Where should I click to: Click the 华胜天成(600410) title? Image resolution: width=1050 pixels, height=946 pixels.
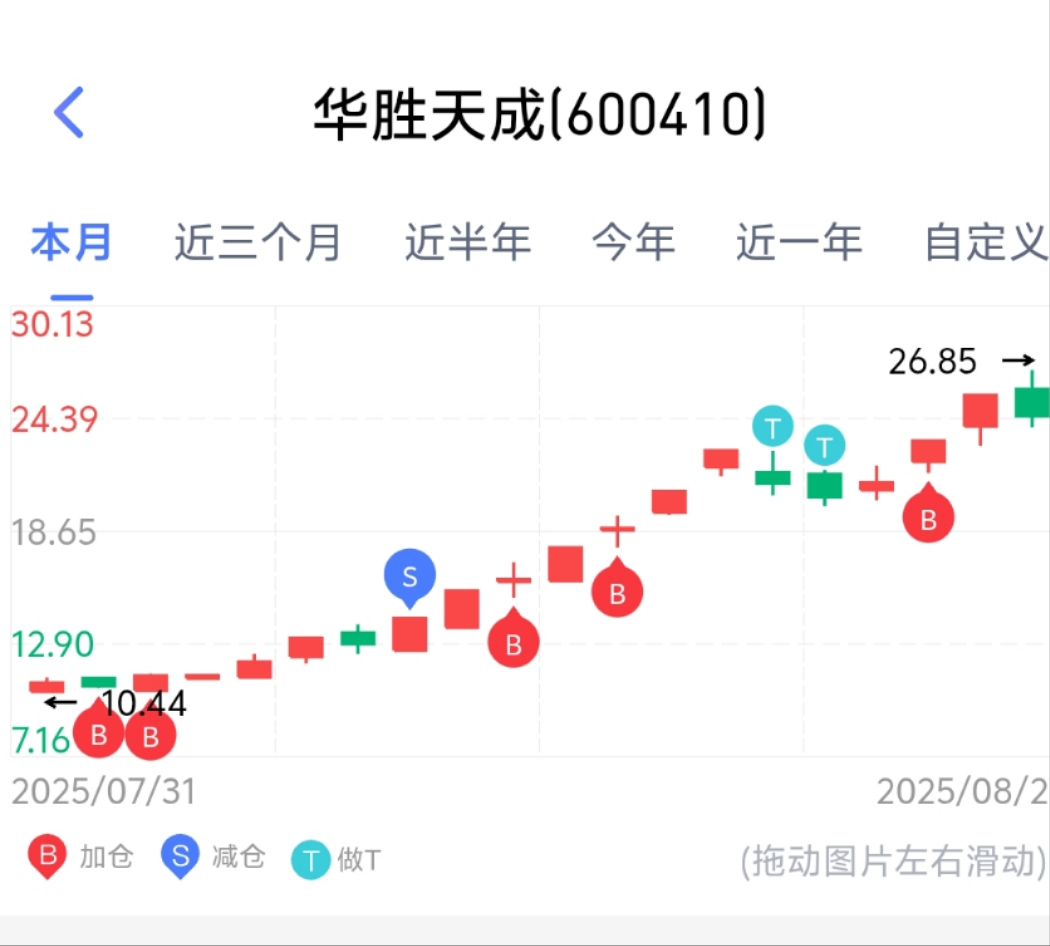tap(540, 115)
